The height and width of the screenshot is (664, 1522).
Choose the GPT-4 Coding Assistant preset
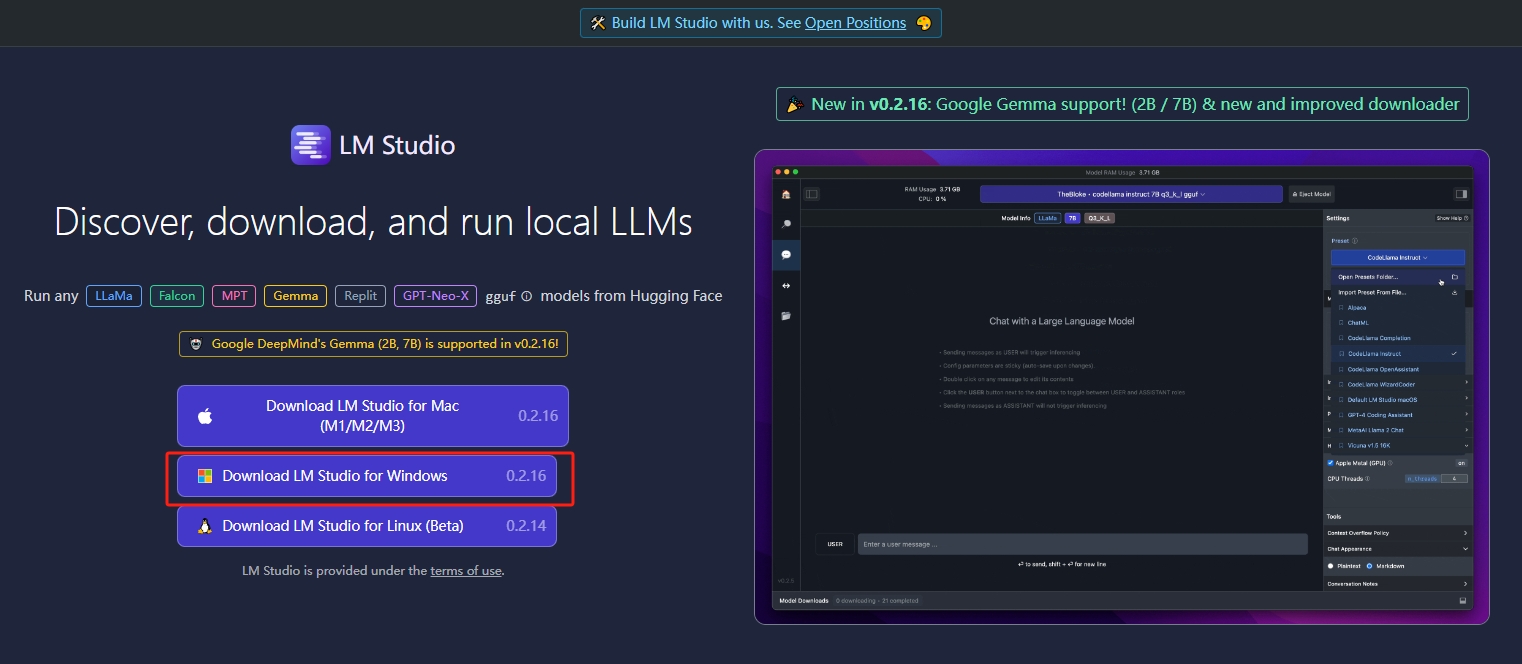[x=1398, y=415]
